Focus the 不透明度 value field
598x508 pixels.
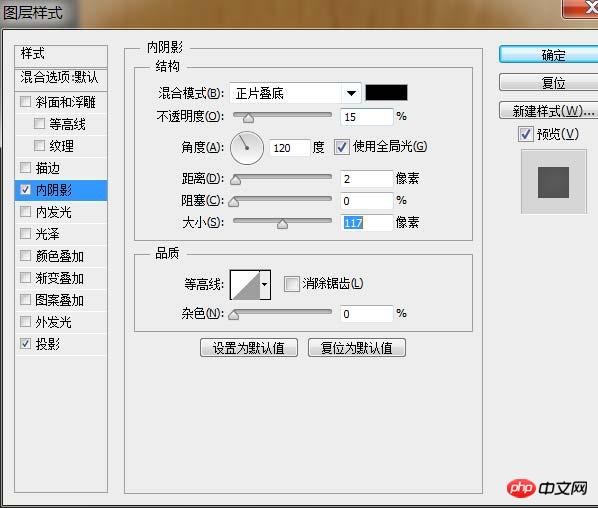[367, 117]
